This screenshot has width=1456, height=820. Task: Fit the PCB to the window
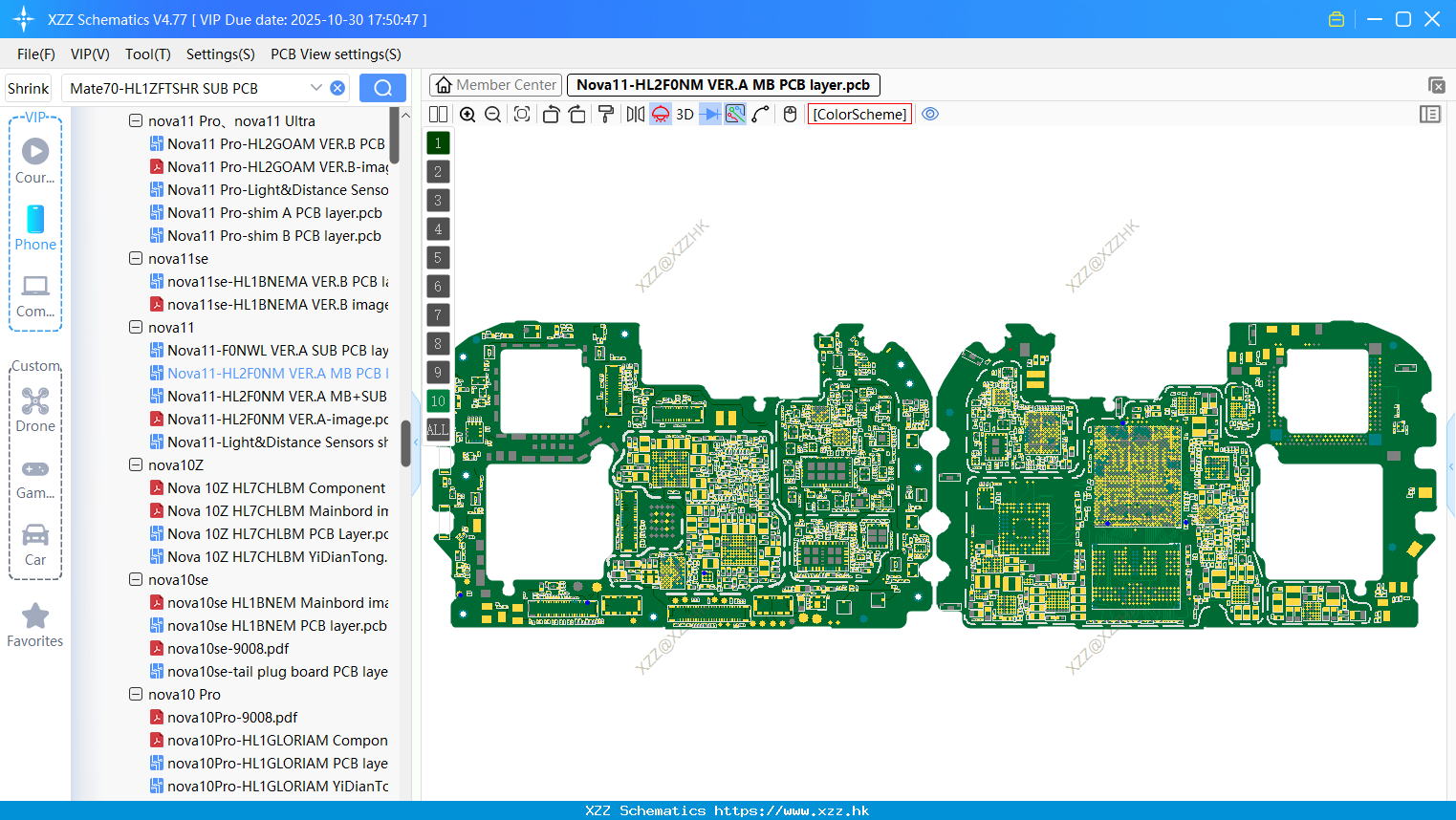click(x=522, y=115)
